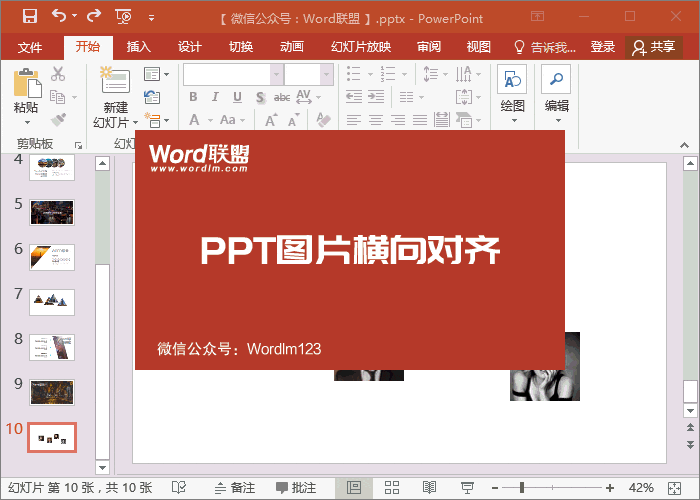Switch to the 切换 ribbon tab

pyautogui.click(x=241, y=46)
